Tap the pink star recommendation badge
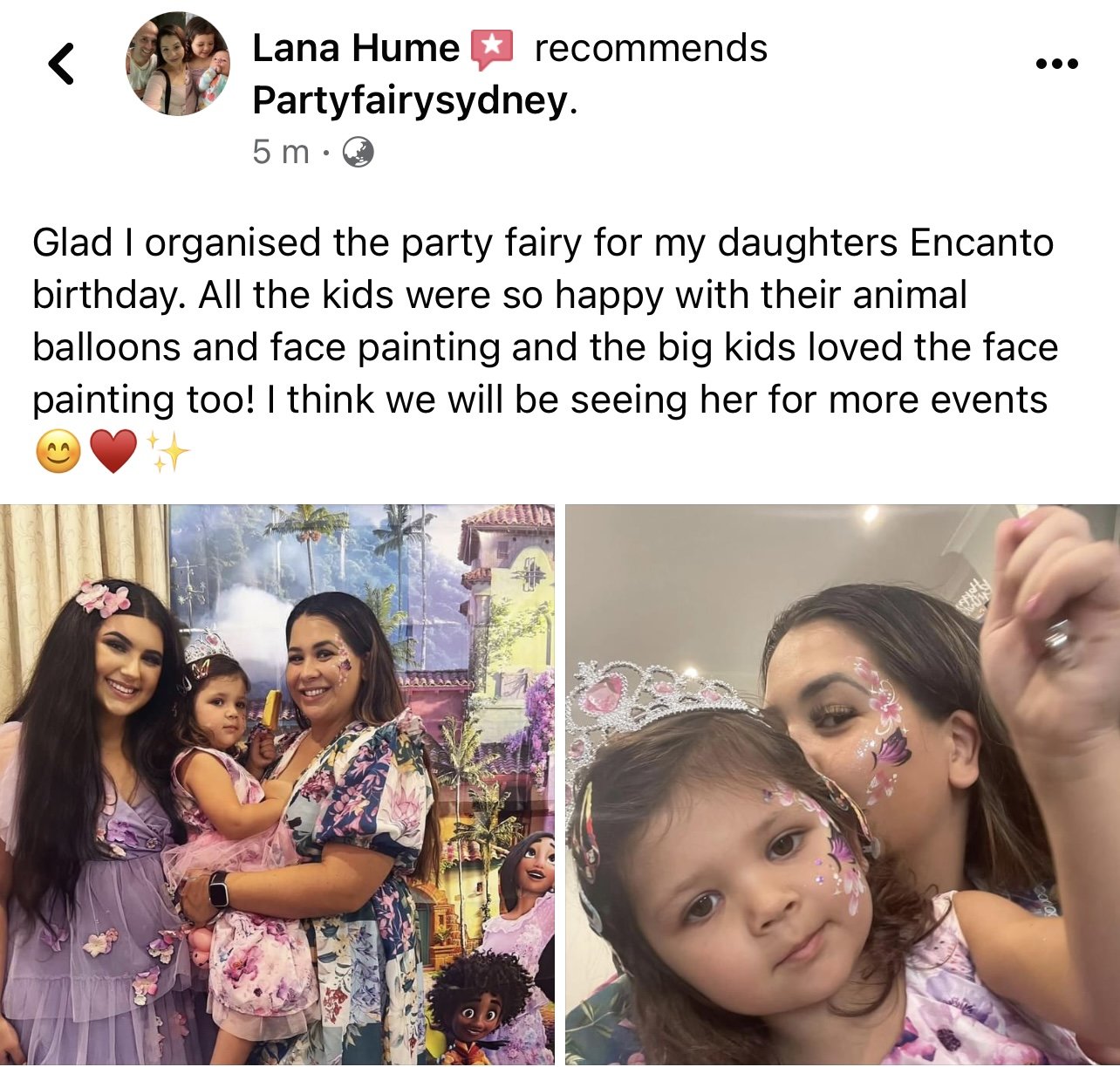Screen dimensions: 1120x1067 pyautogui.click(x=492, y=50)
